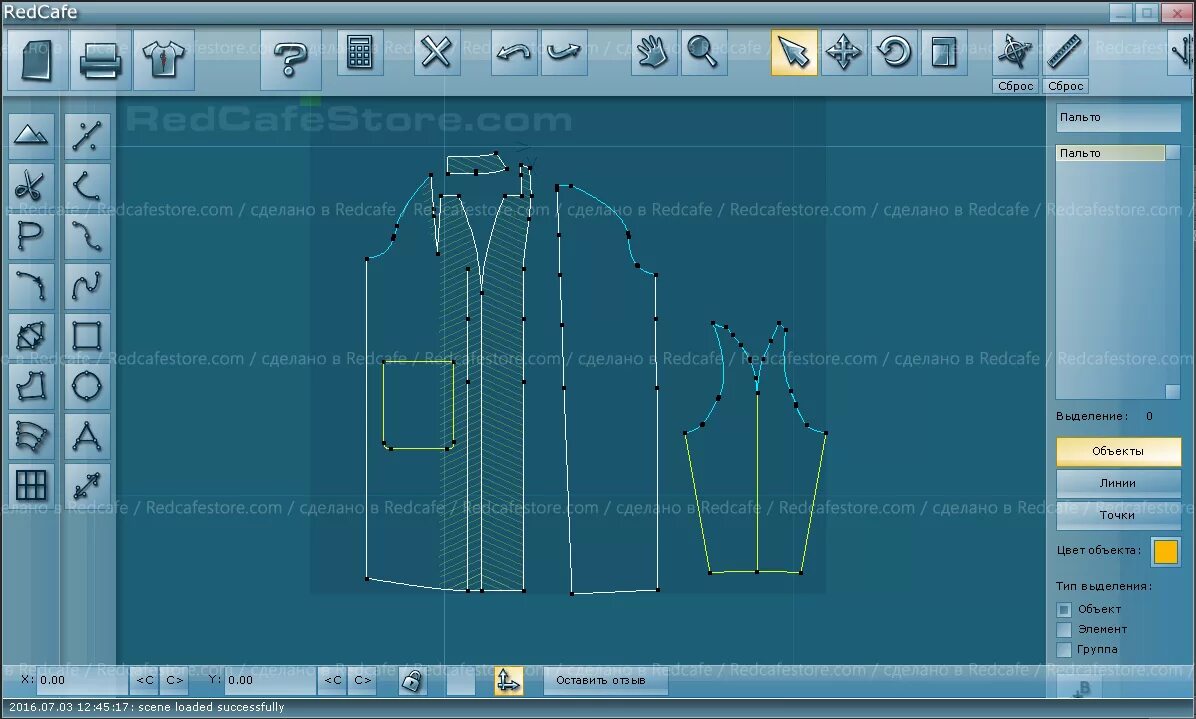Viewport: 1196px width, 719px height.
Task: Select the S-curve spline tool
Action: point(87,236)
